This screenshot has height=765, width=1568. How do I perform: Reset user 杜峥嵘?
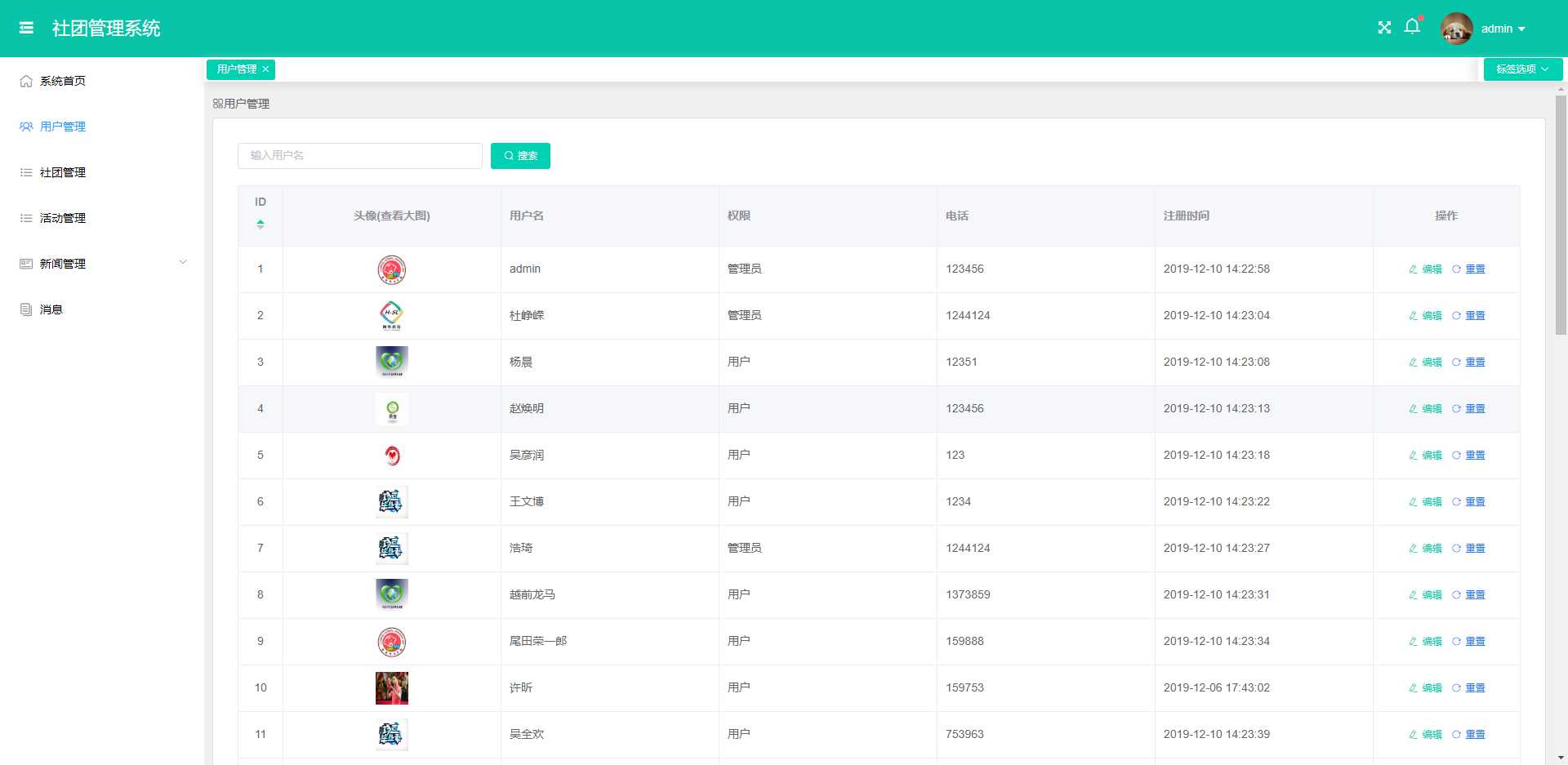click(1468, 316)
